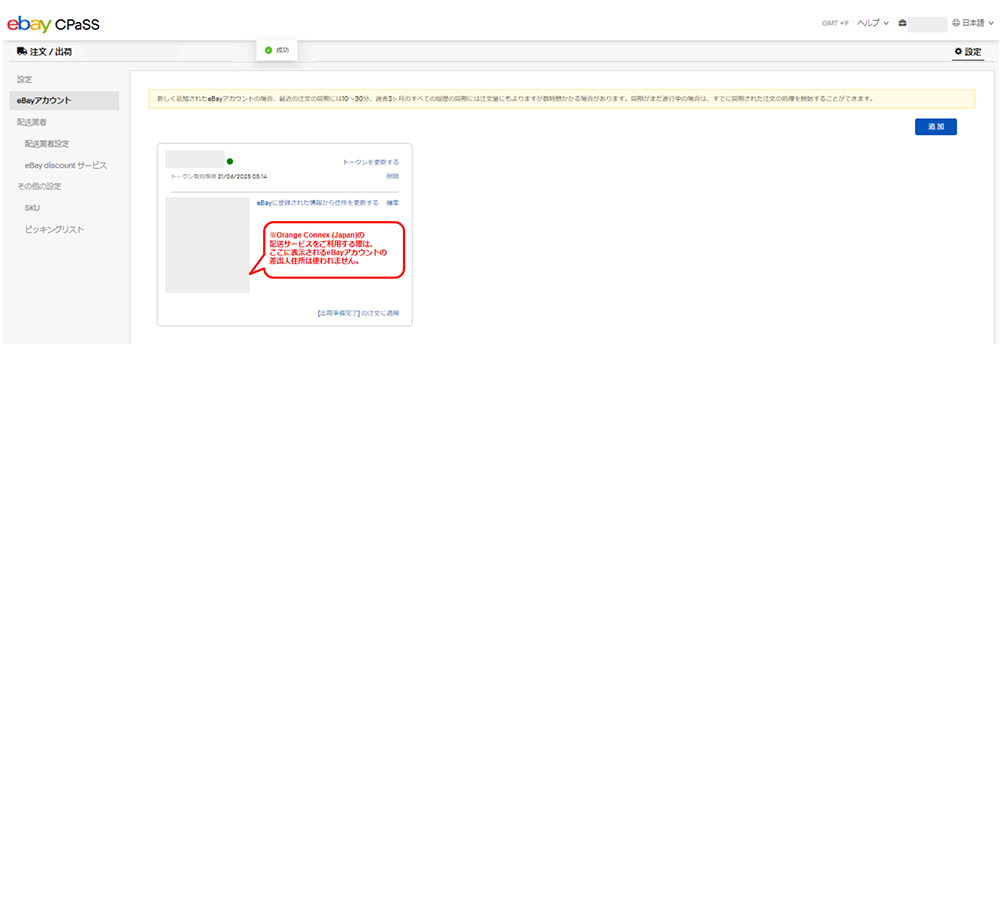Click the briefcase account icon in header
Screen dimensions: 1000x900
coord(902,23)
